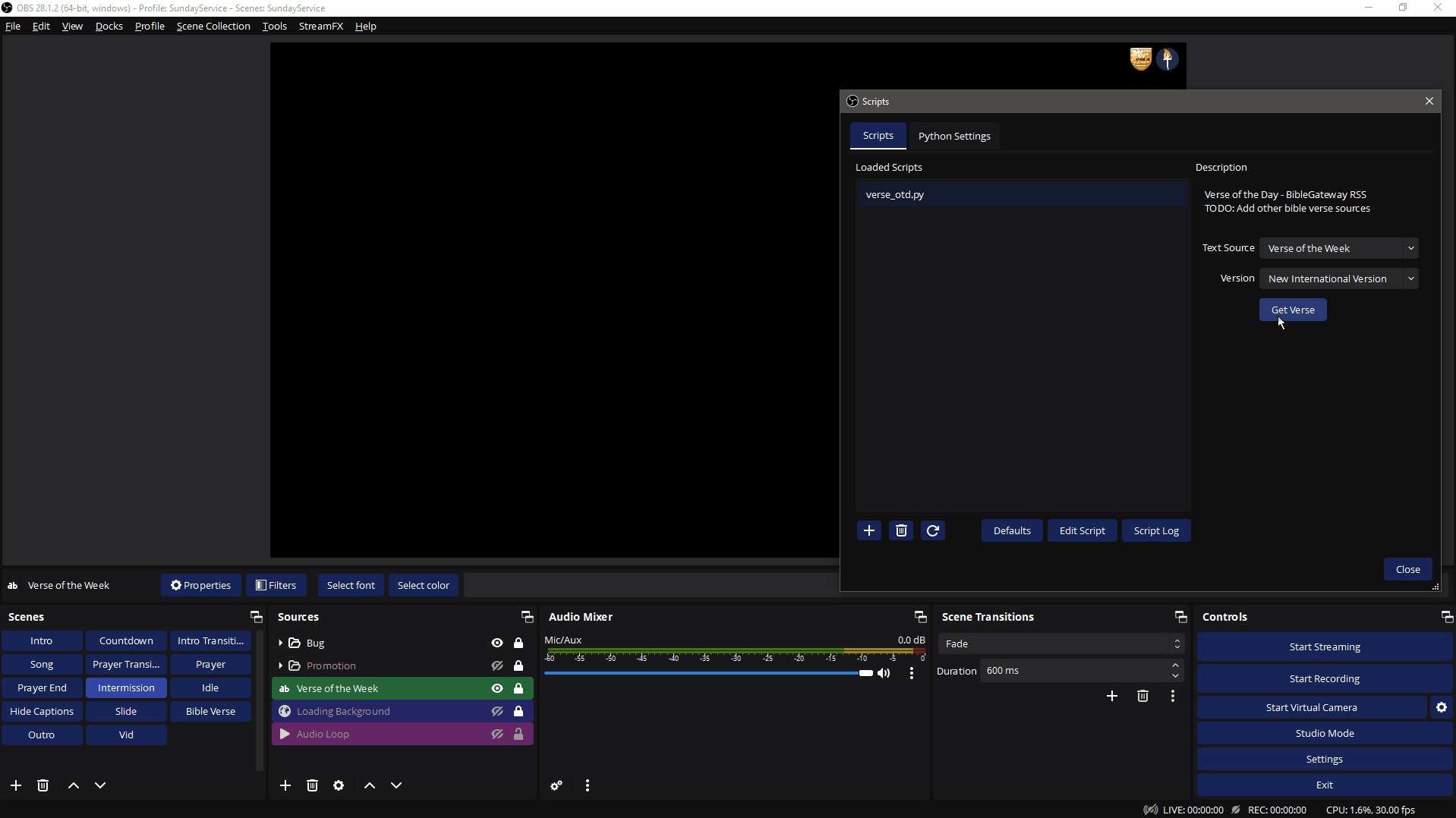1456x818 pixels.
Task: Unlock the Promotion group
Action: 518,665
